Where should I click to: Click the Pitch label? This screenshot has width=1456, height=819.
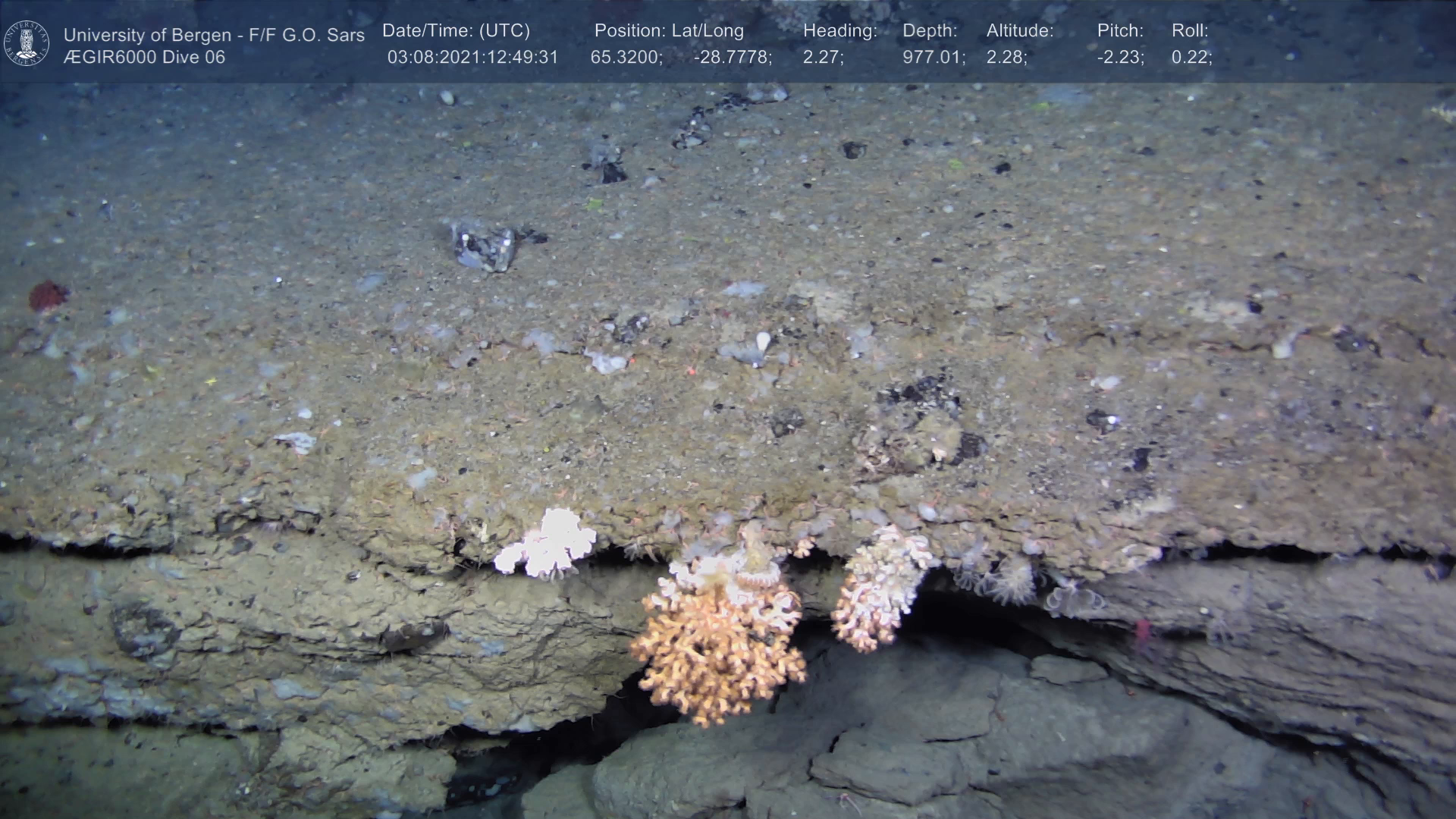coord(1120,31)
